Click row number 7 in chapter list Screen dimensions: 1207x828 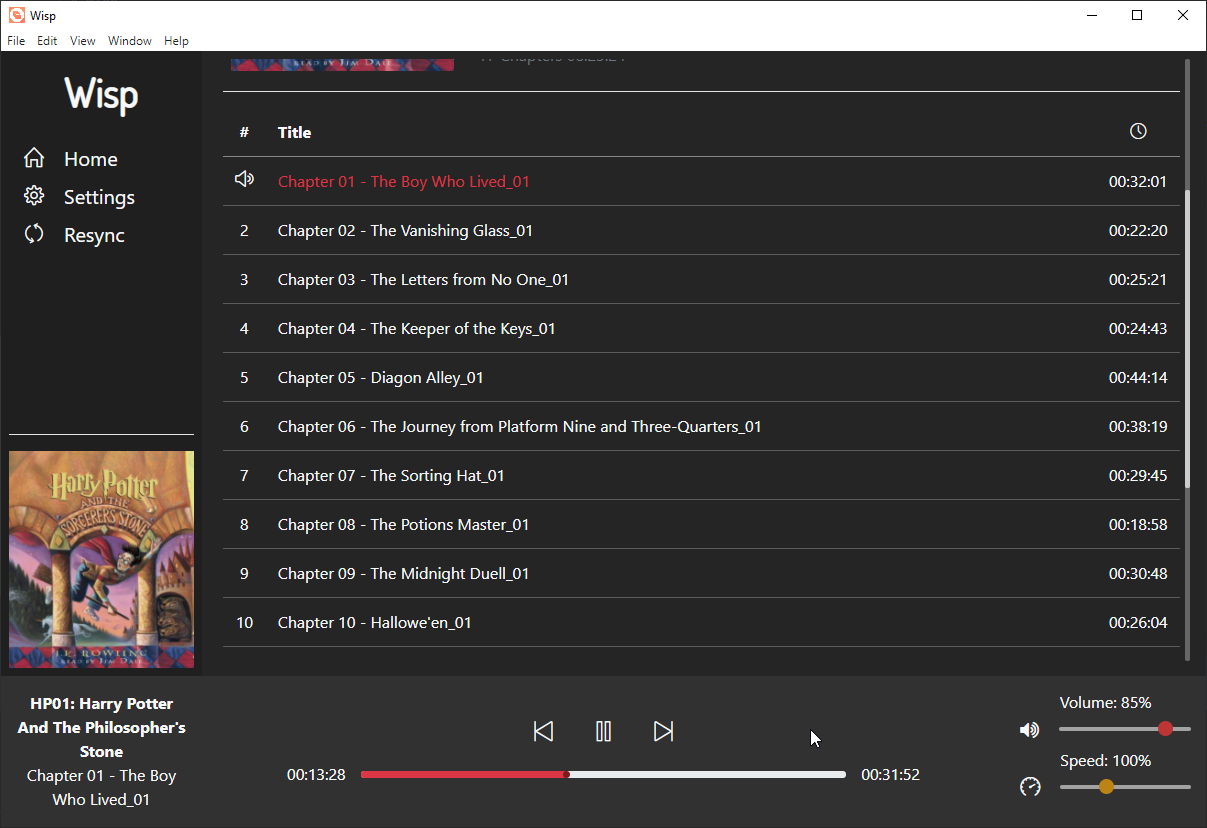244,475
